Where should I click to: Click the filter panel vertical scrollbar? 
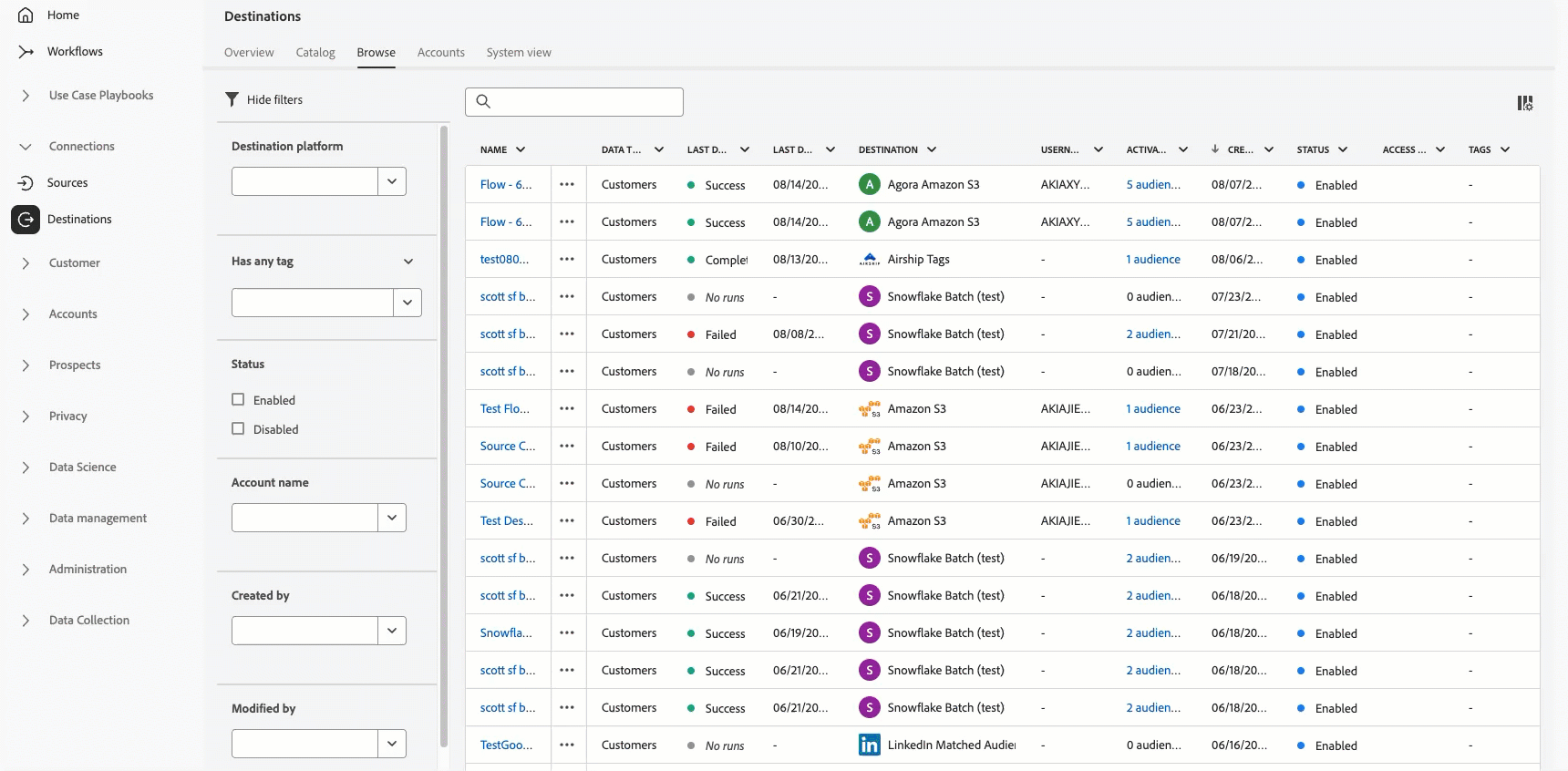pos(444,437)
